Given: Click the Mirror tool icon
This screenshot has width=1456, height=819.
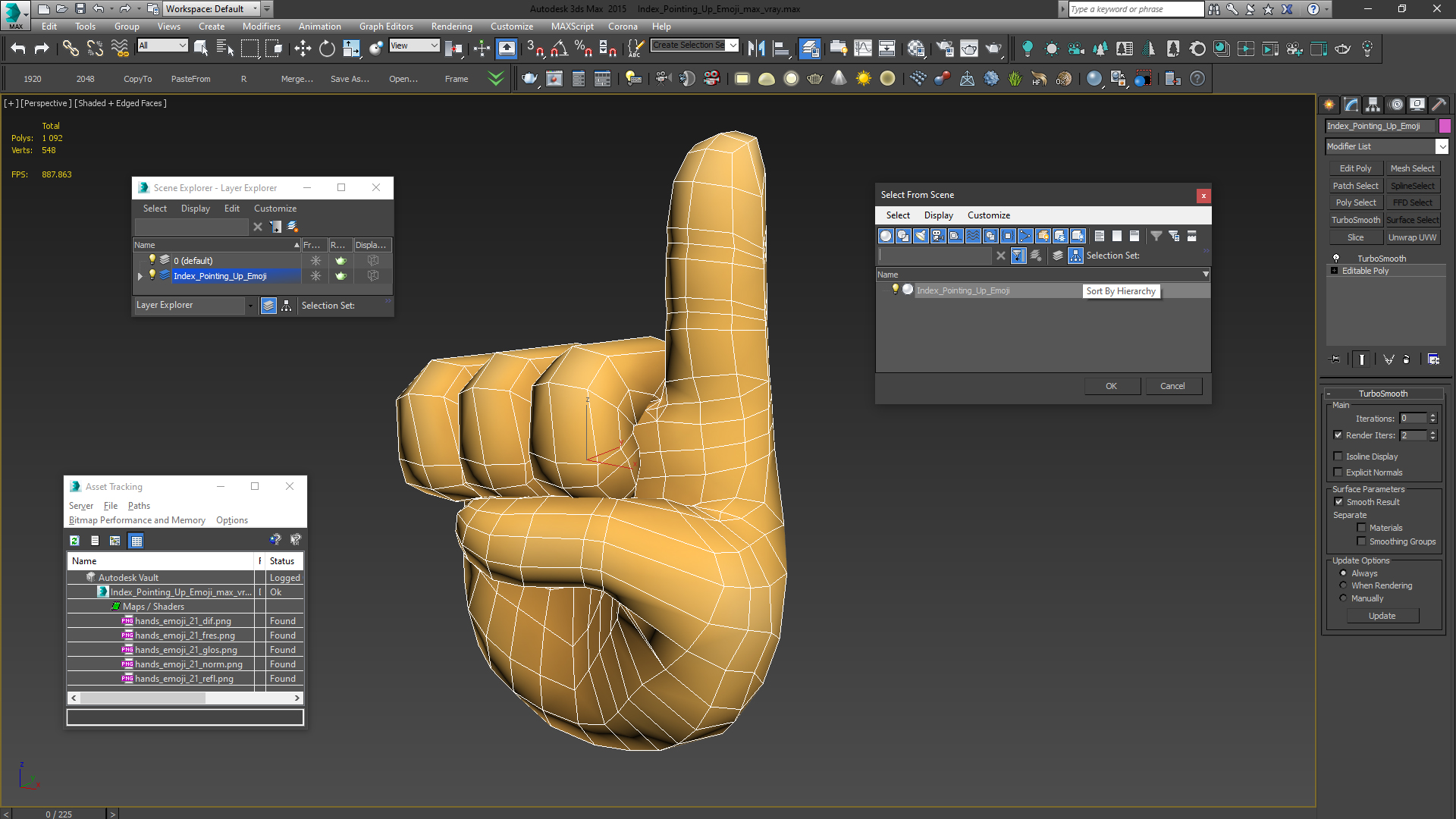Looking at the screenshot, I should [756, 49].
